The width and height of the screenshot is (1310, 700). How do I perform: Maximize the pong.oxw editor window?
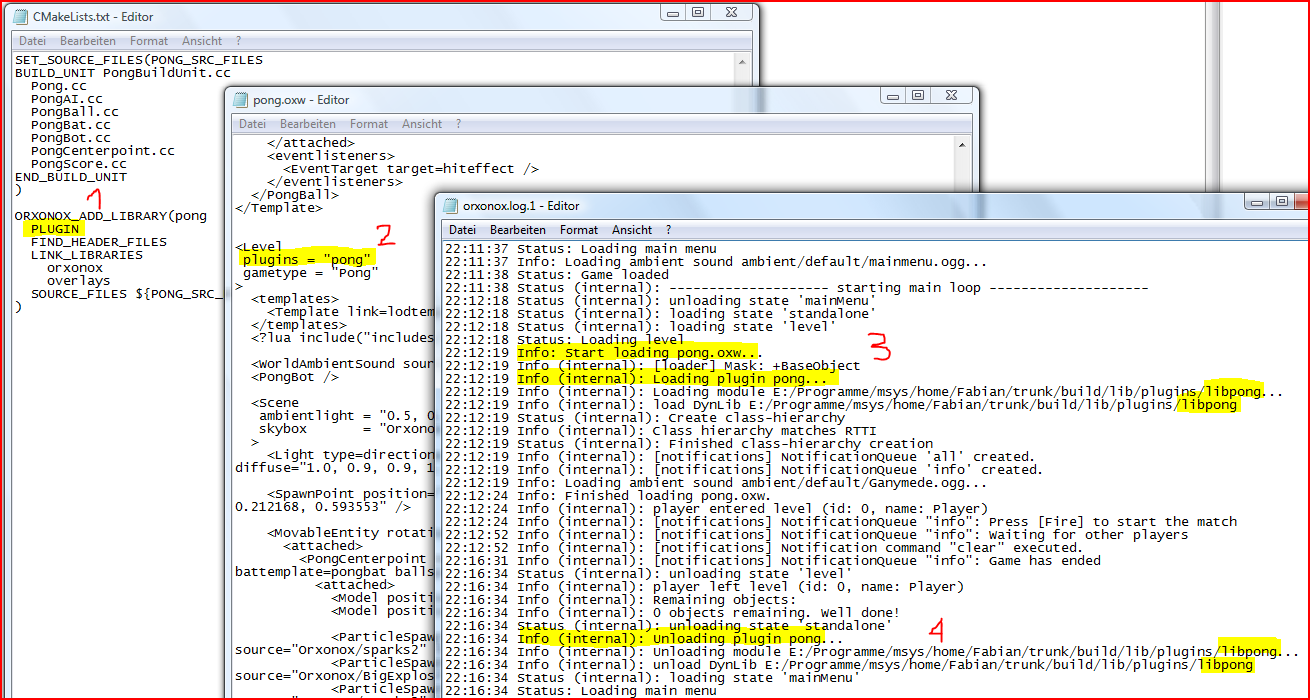(x=918, y=95)
